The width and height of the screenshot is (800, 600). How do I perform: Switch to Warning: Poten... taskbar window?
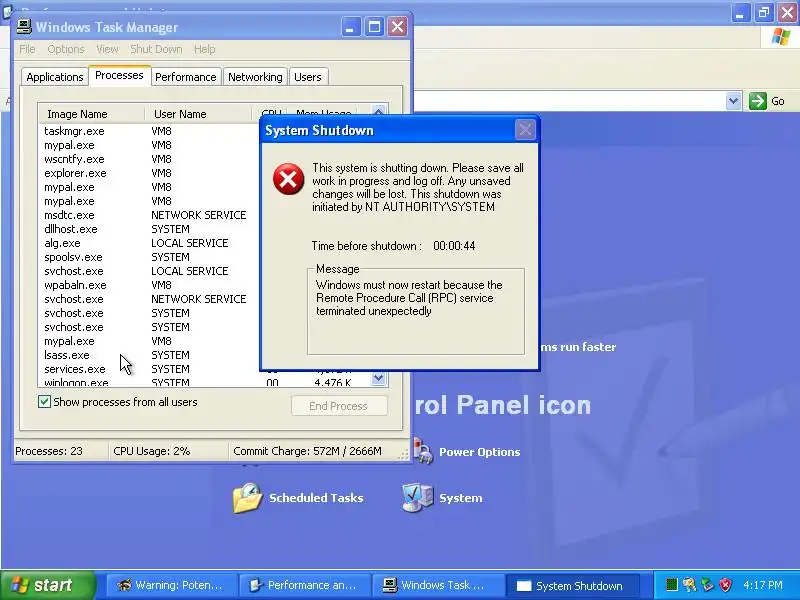[x=171, y=585]
